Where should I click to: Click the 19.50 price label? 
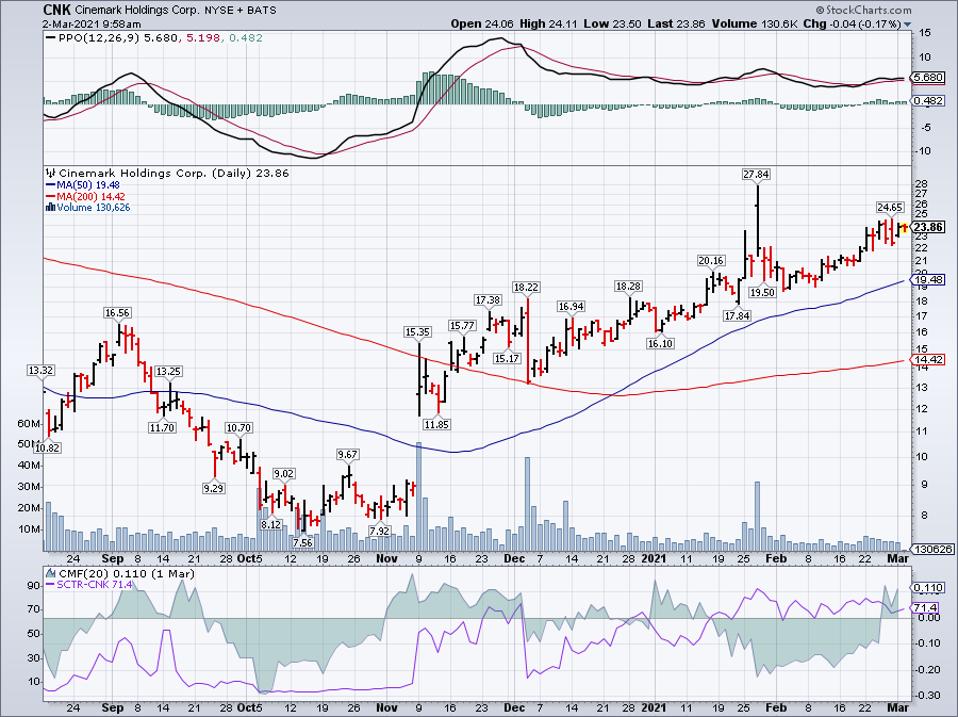pos(762,293)
